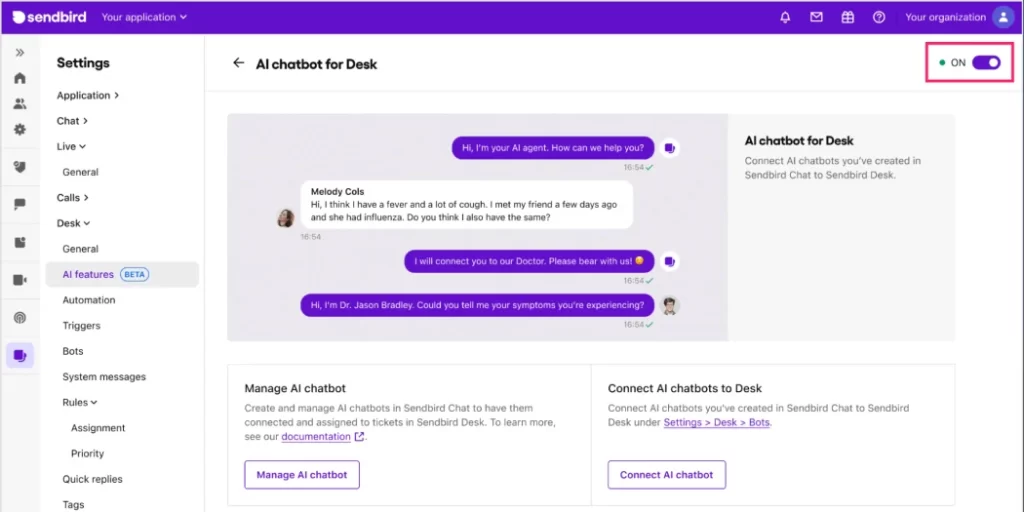
Task: Collapse the Live settings section
Action: pyautogui.click(x=71, y=146)
